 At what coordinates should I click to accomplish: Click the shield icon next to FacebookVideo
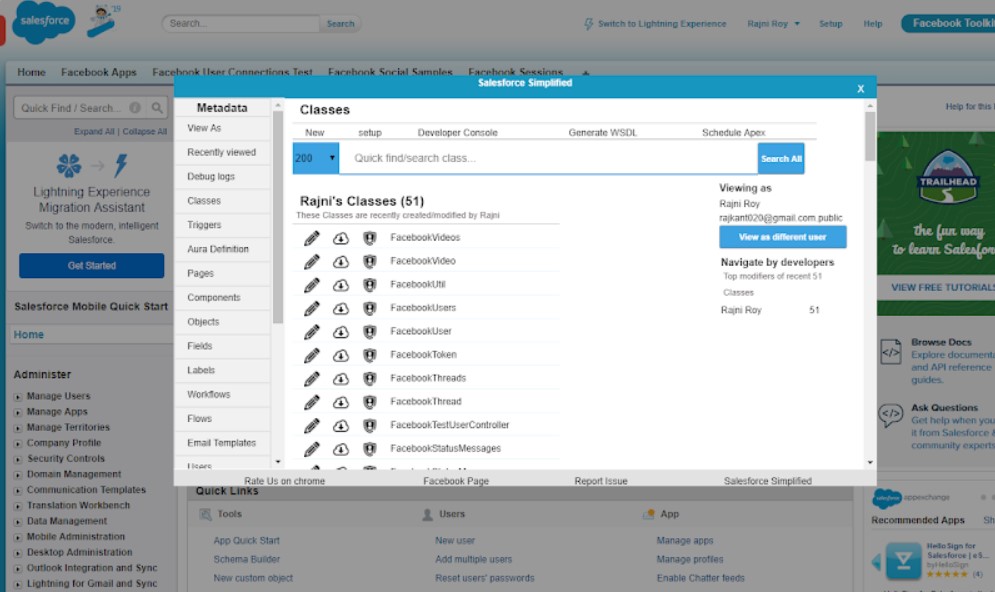369,261
